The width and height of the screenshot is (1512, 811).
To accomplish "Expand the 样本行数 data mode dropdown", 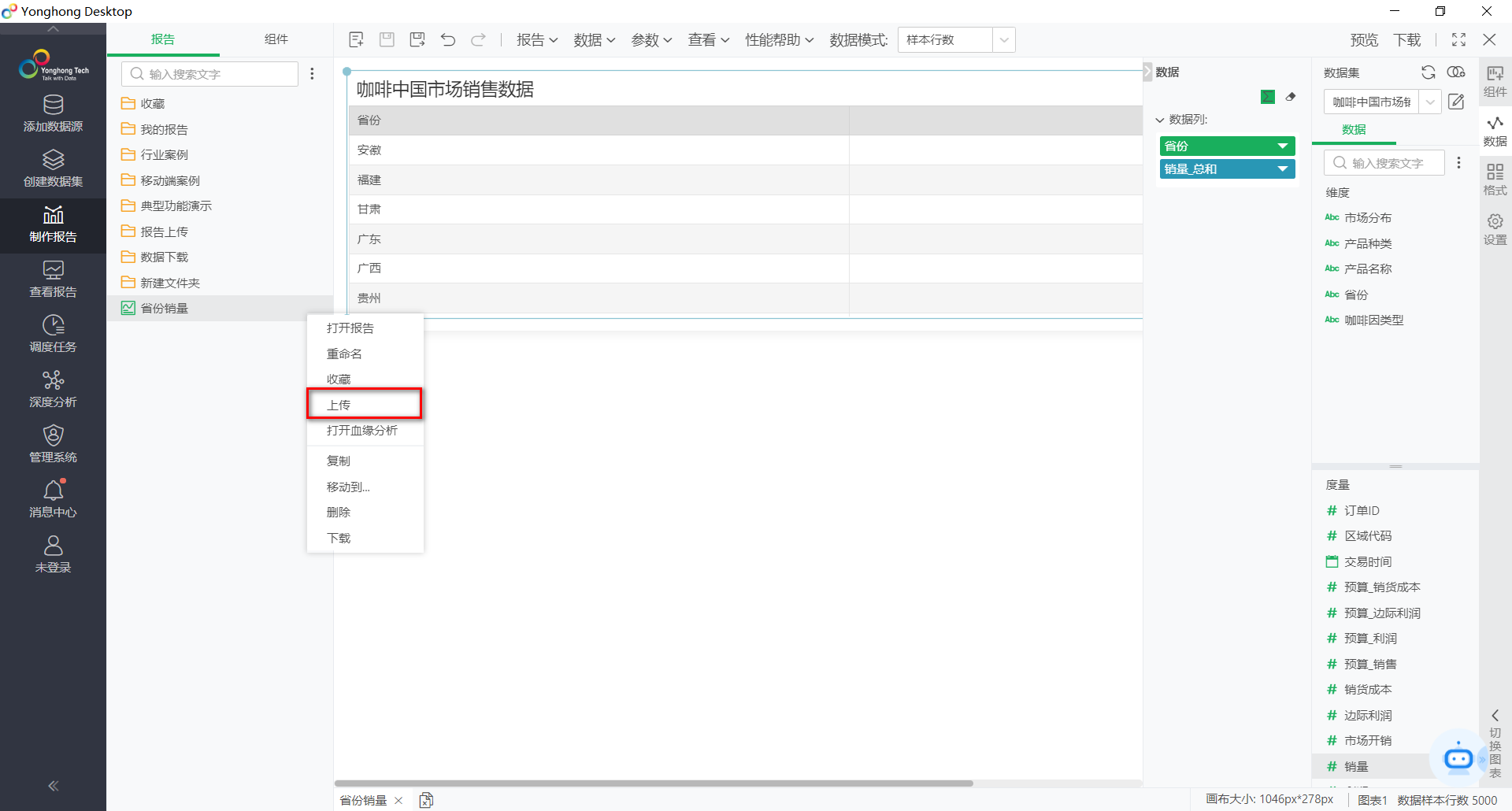I will pyautogui.click(x=1005, y=39).
